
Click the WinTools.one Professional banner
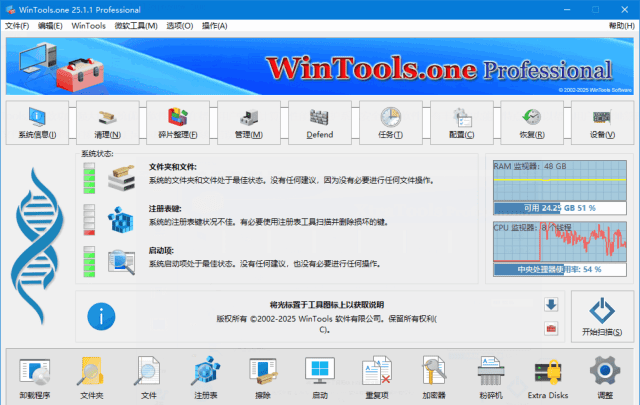(x=320, y=66)
